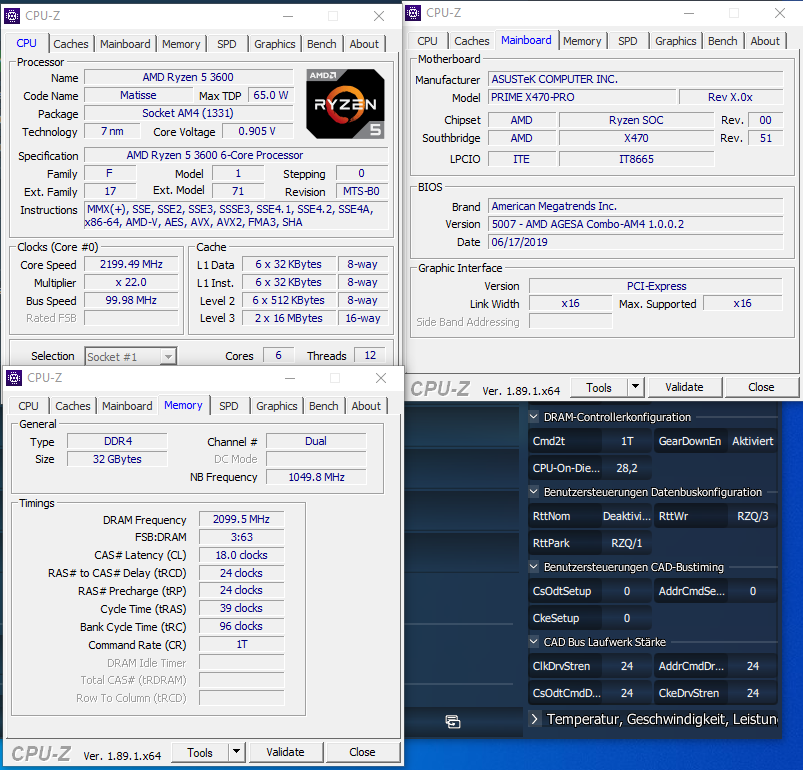Switch to Memory tab in Mainboard window
Viewport: 803px width, 770px height.
582,41
